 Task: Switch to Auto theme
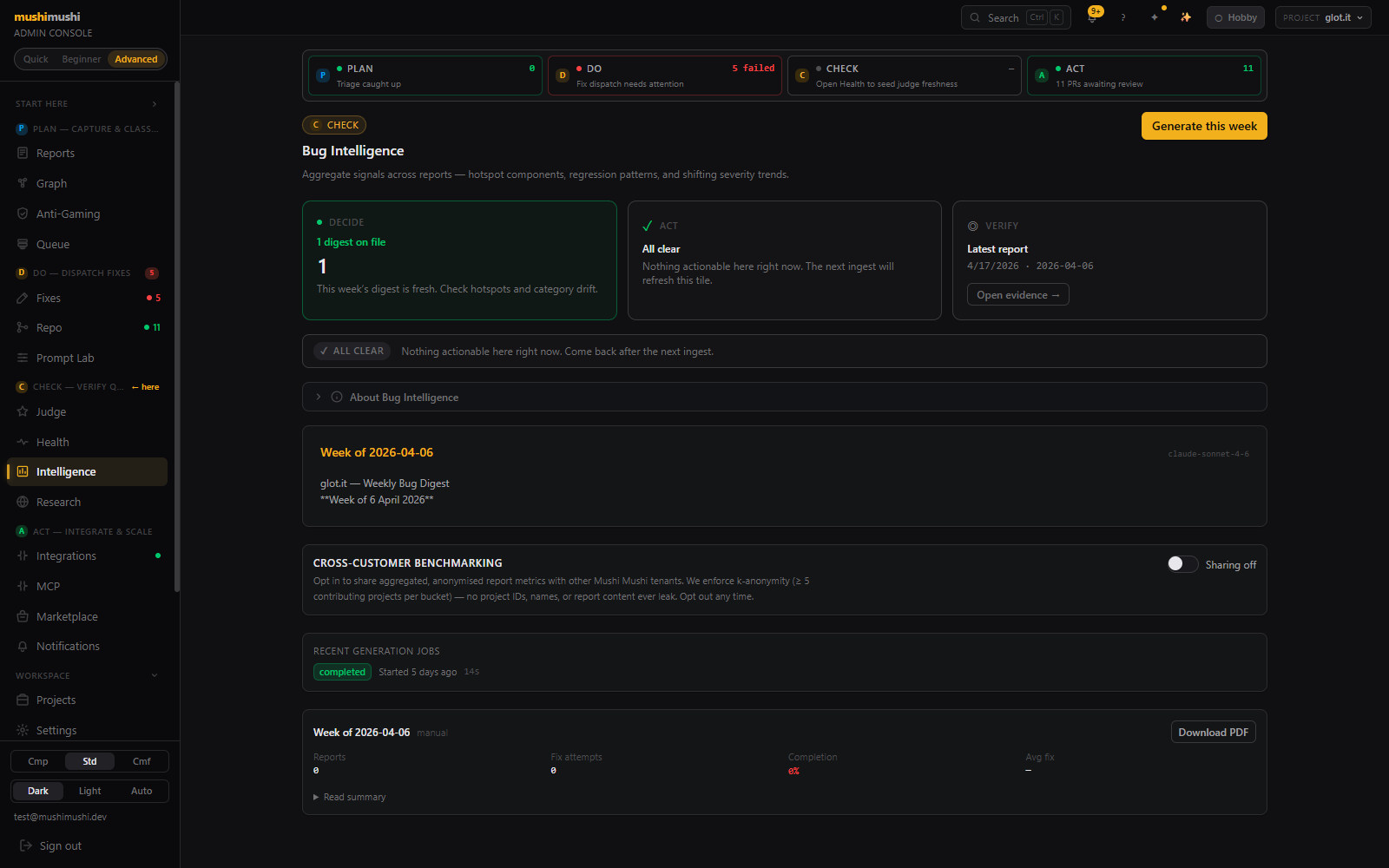coord(142,791)
